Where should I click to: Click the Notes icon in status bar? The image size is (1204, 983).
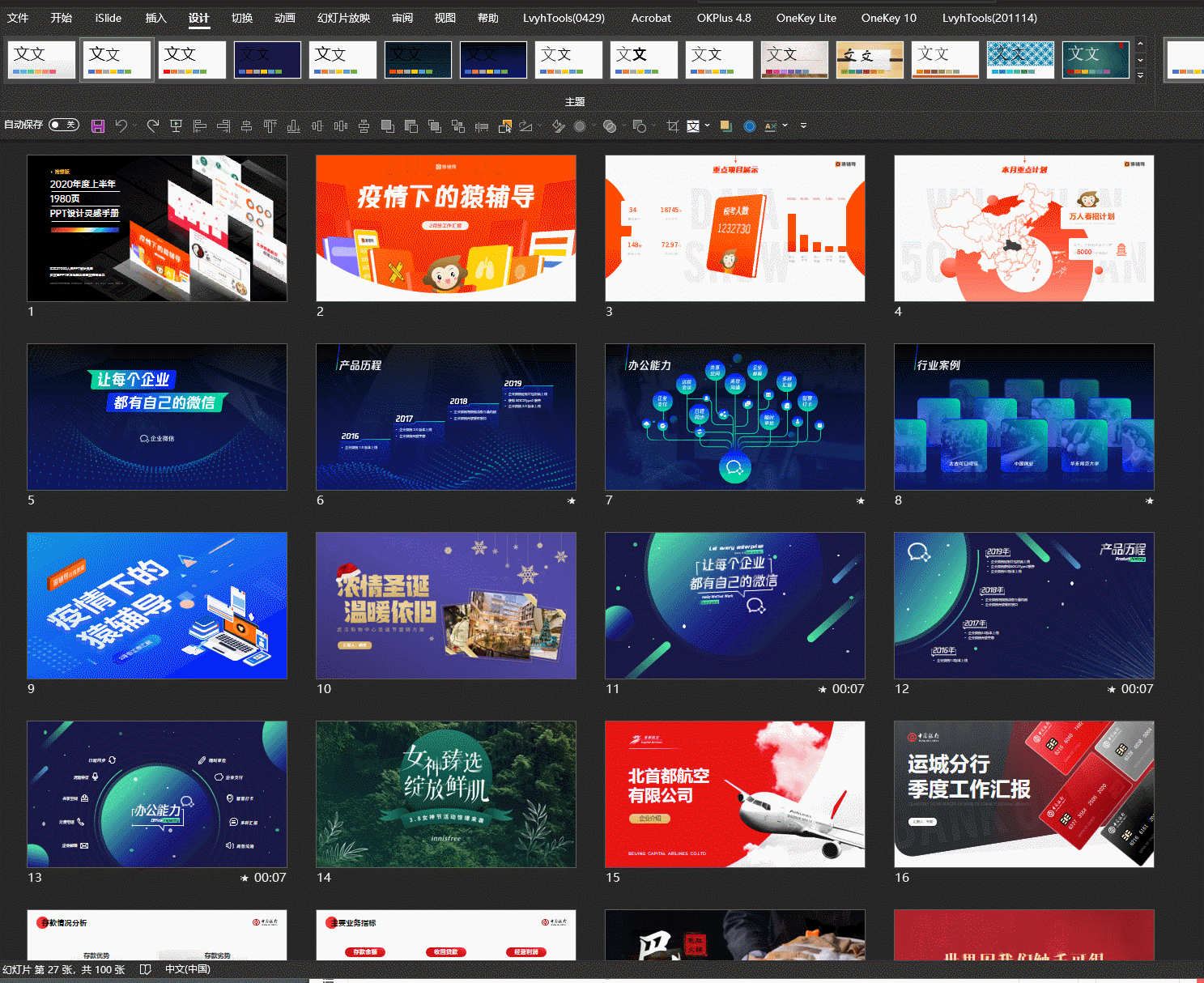pyautogui.click(x=145, y=969)
